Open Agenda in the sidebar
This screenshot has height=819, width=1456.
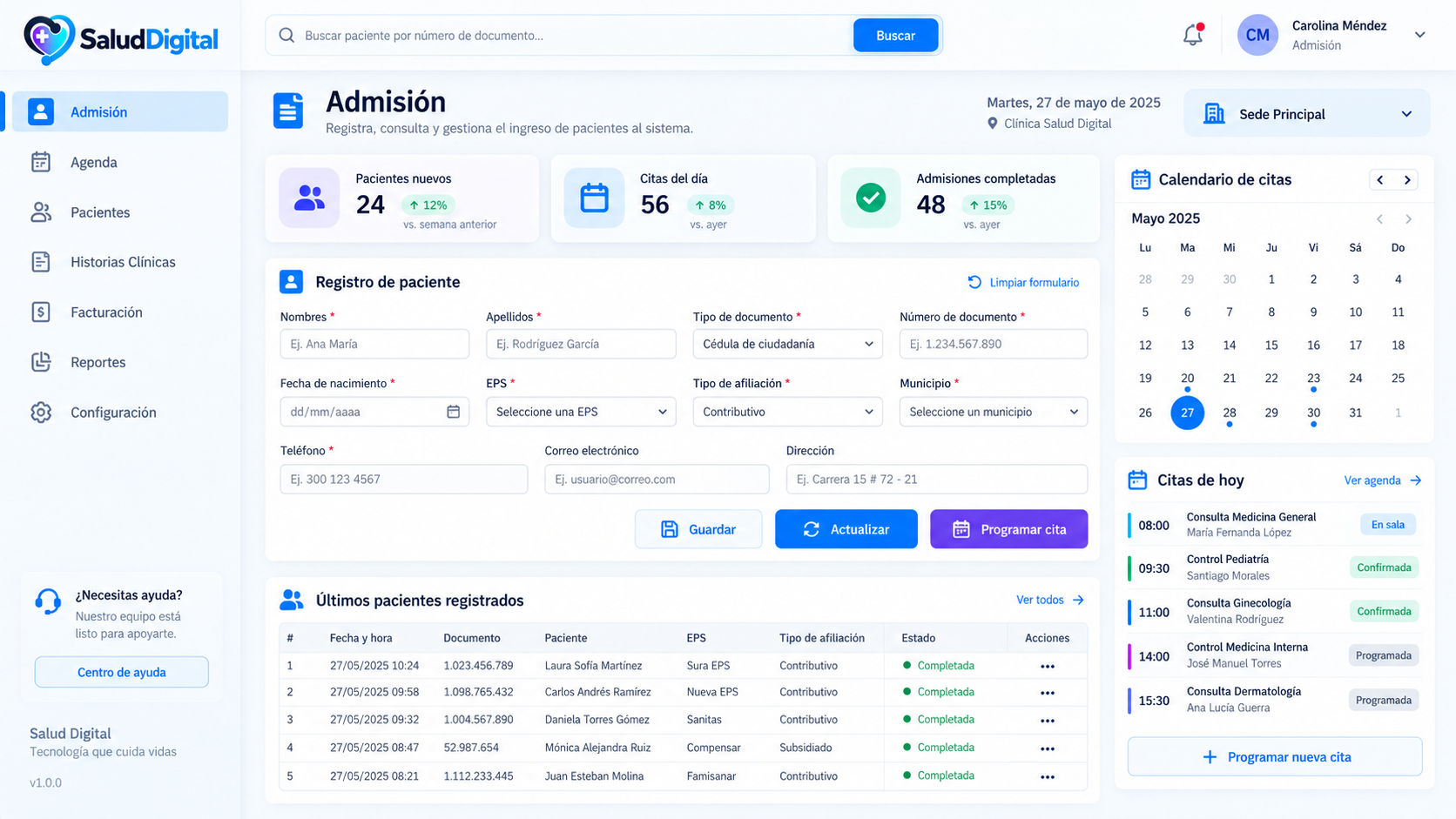tap(120, 162)
